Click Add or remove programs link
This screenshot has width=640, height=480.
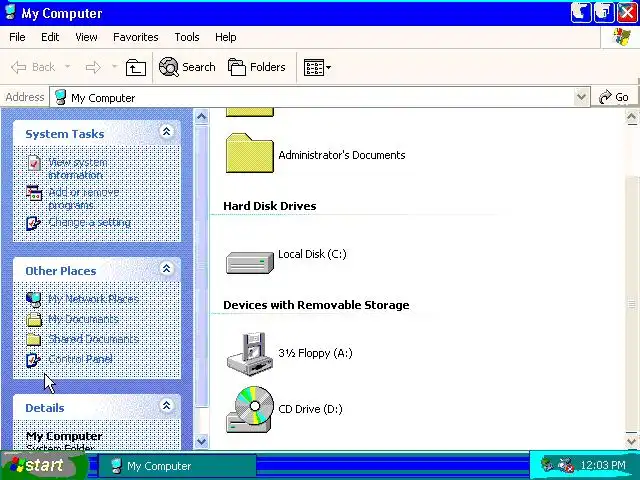pyautogui.click(x=84, y=198)
